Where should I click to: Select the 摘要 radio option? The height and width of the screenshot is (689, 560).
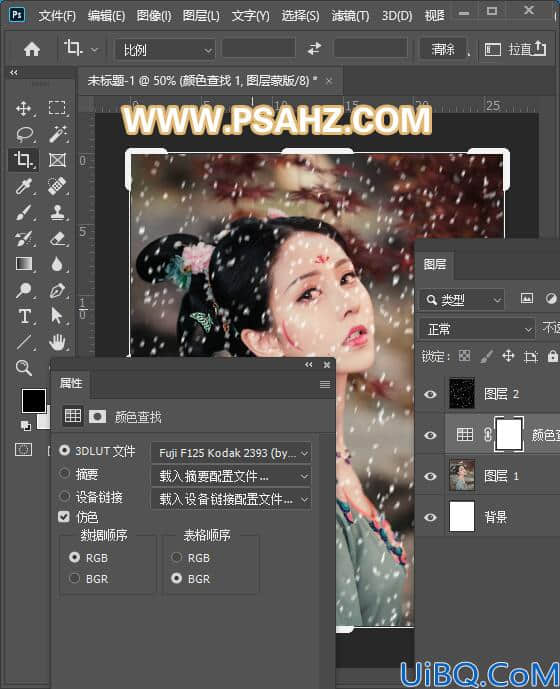[65, 473]
